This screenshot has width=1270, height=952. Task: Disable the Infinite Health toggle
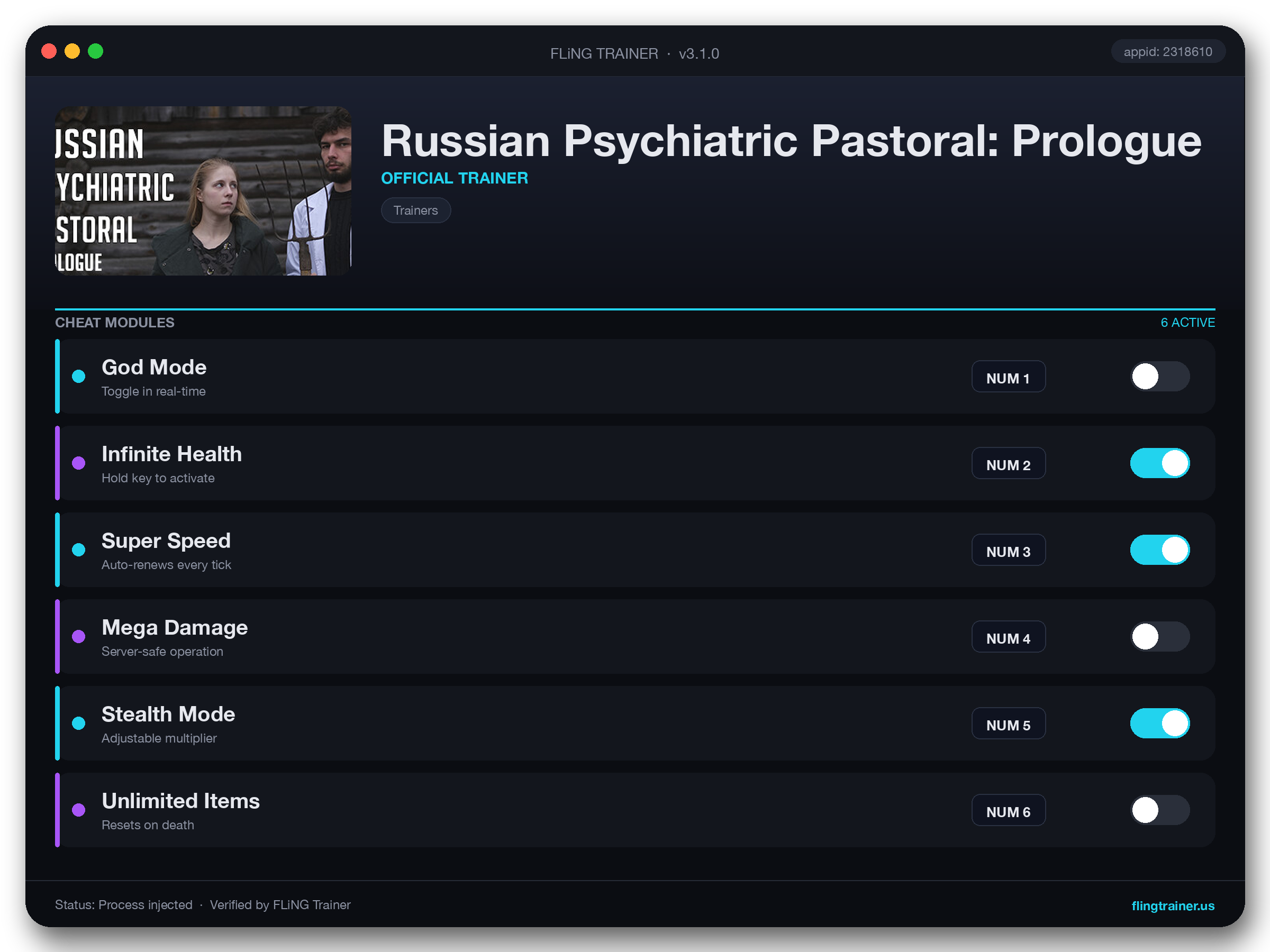pos(1160,463)
